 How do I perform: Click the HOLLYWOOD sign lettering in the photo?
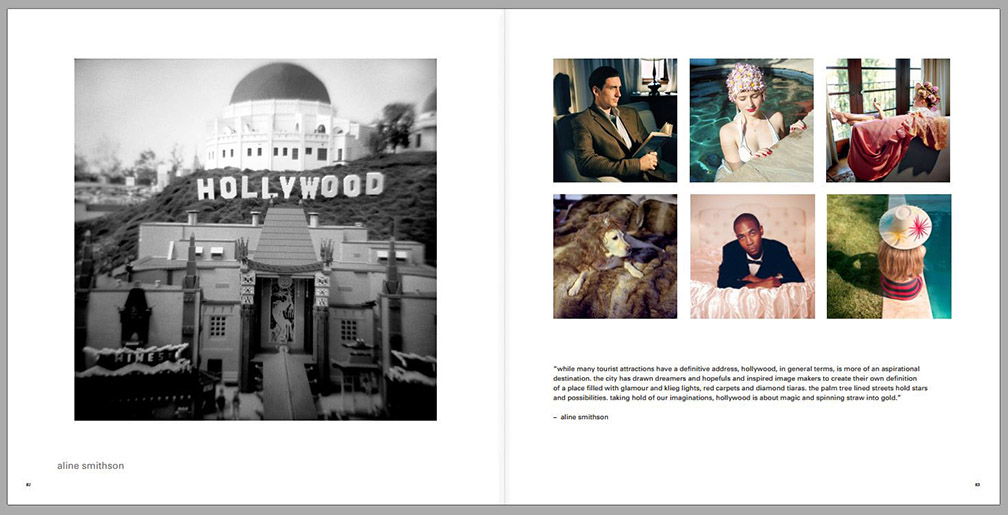coord(289,187)
